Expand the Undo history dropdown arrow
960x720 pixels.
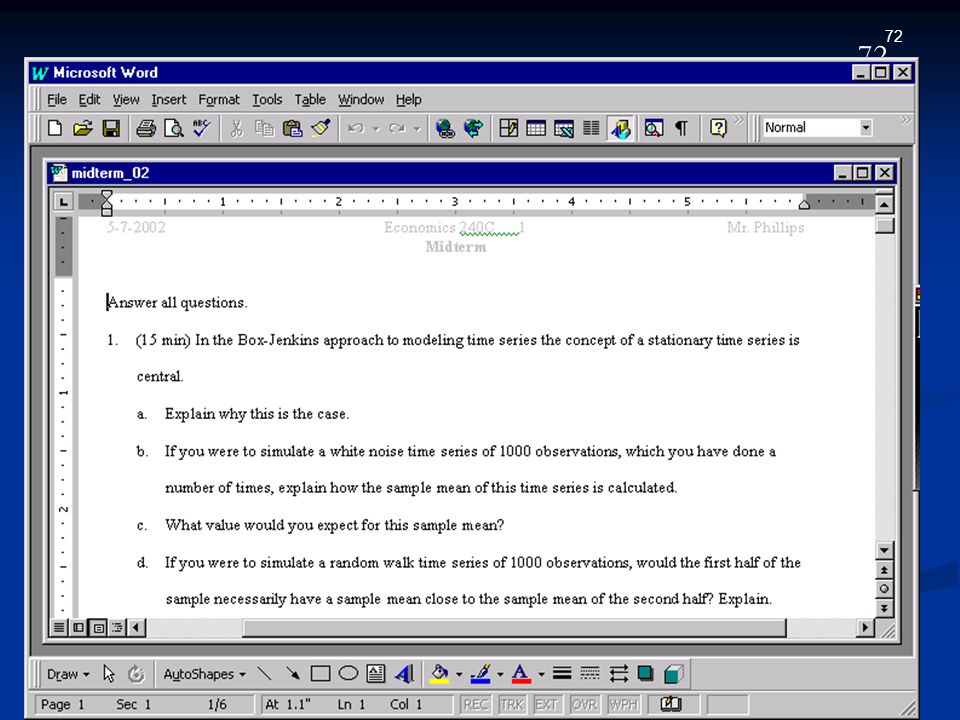coord(376,129)
